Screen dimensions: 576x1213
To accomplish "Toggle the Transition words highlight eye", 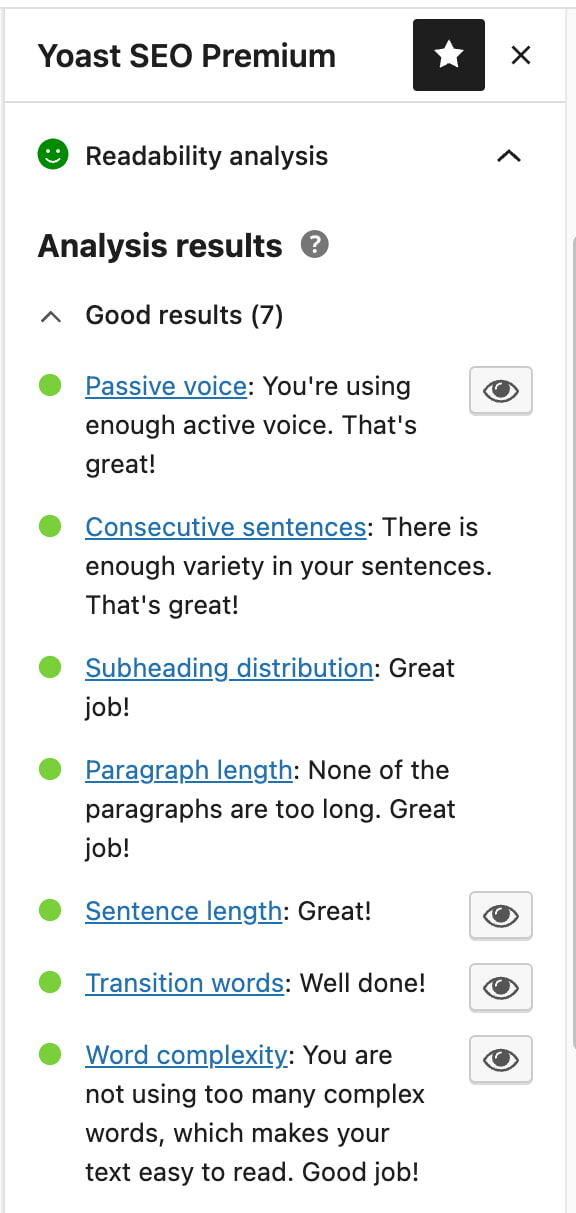I will [500, 987].
